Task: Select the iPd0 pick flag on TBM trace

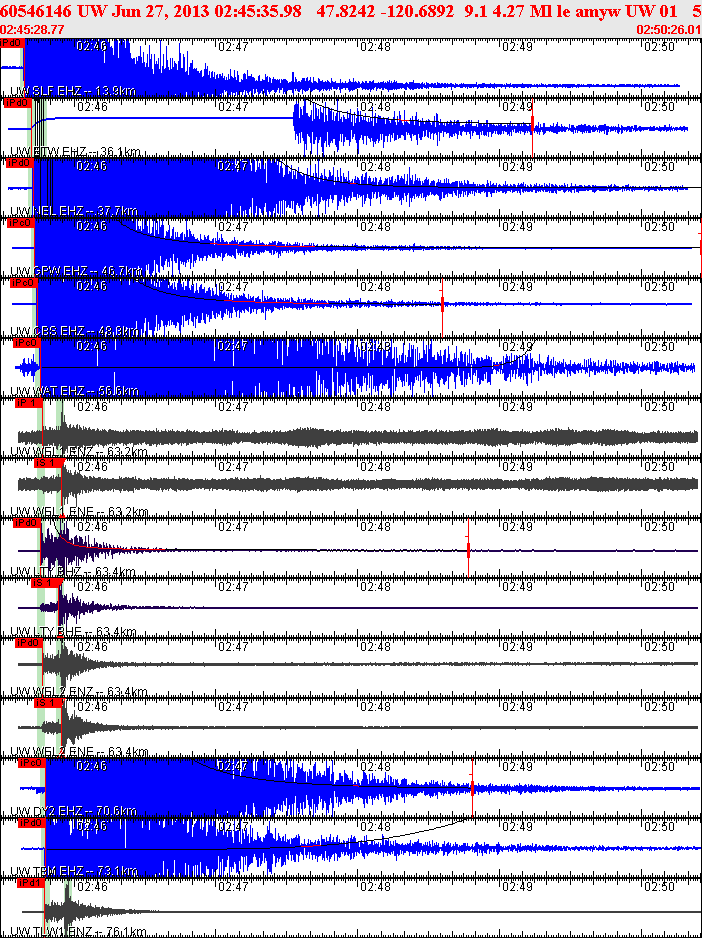Action: click(x=32, y=823)
